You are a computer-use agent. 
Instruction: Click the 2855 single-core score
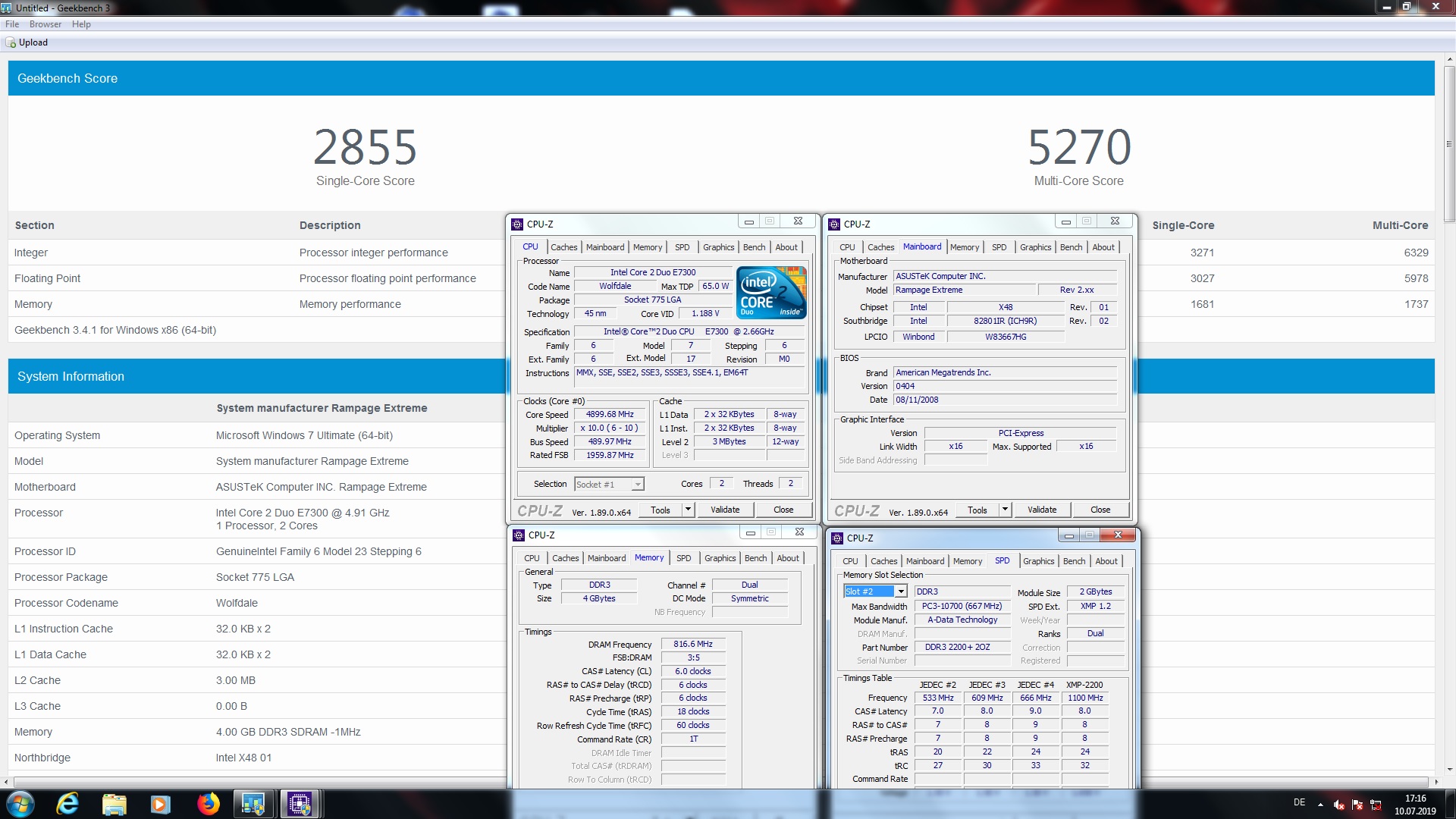tap(366, 147)
